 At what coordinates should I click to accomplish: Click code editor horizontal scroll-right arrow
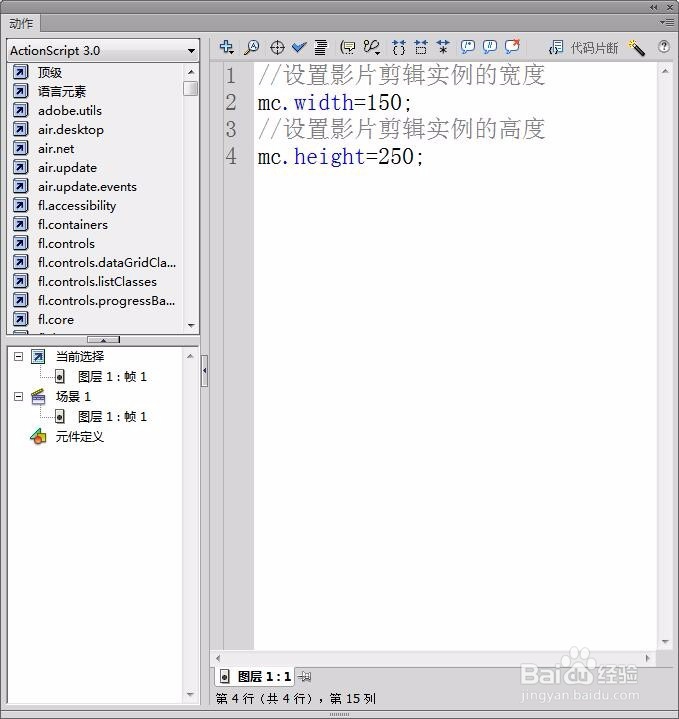648,658
